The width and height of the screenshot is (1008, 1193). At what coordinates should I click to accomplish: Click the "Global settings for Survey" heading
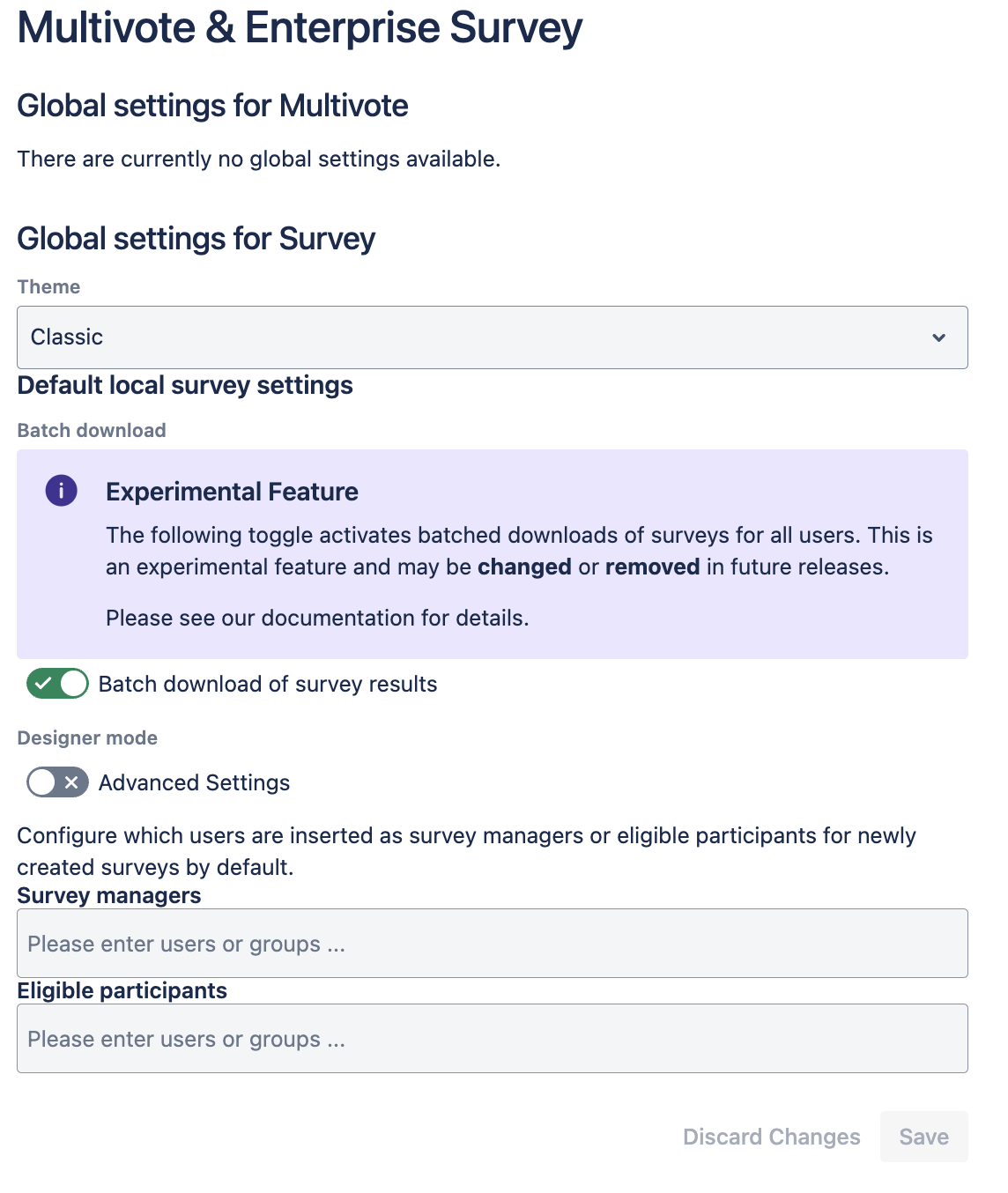[x=196, y=239]
